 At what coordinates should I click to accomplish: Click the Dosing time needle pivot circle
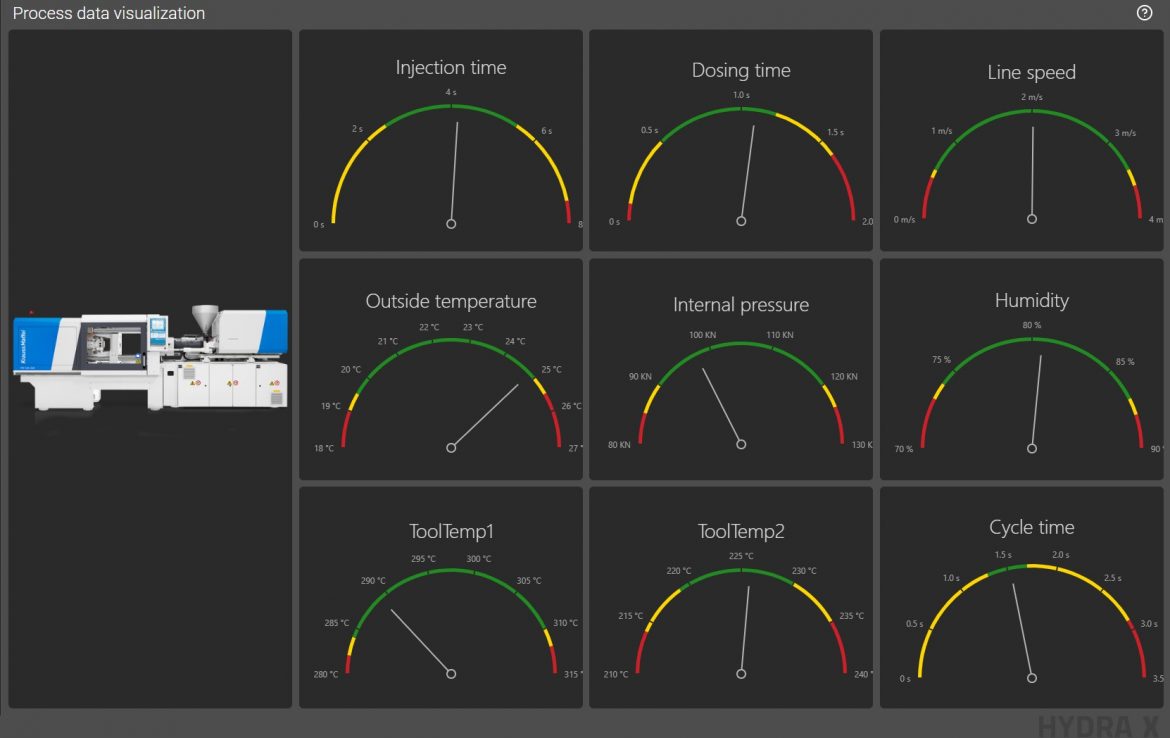click(741, 221)
